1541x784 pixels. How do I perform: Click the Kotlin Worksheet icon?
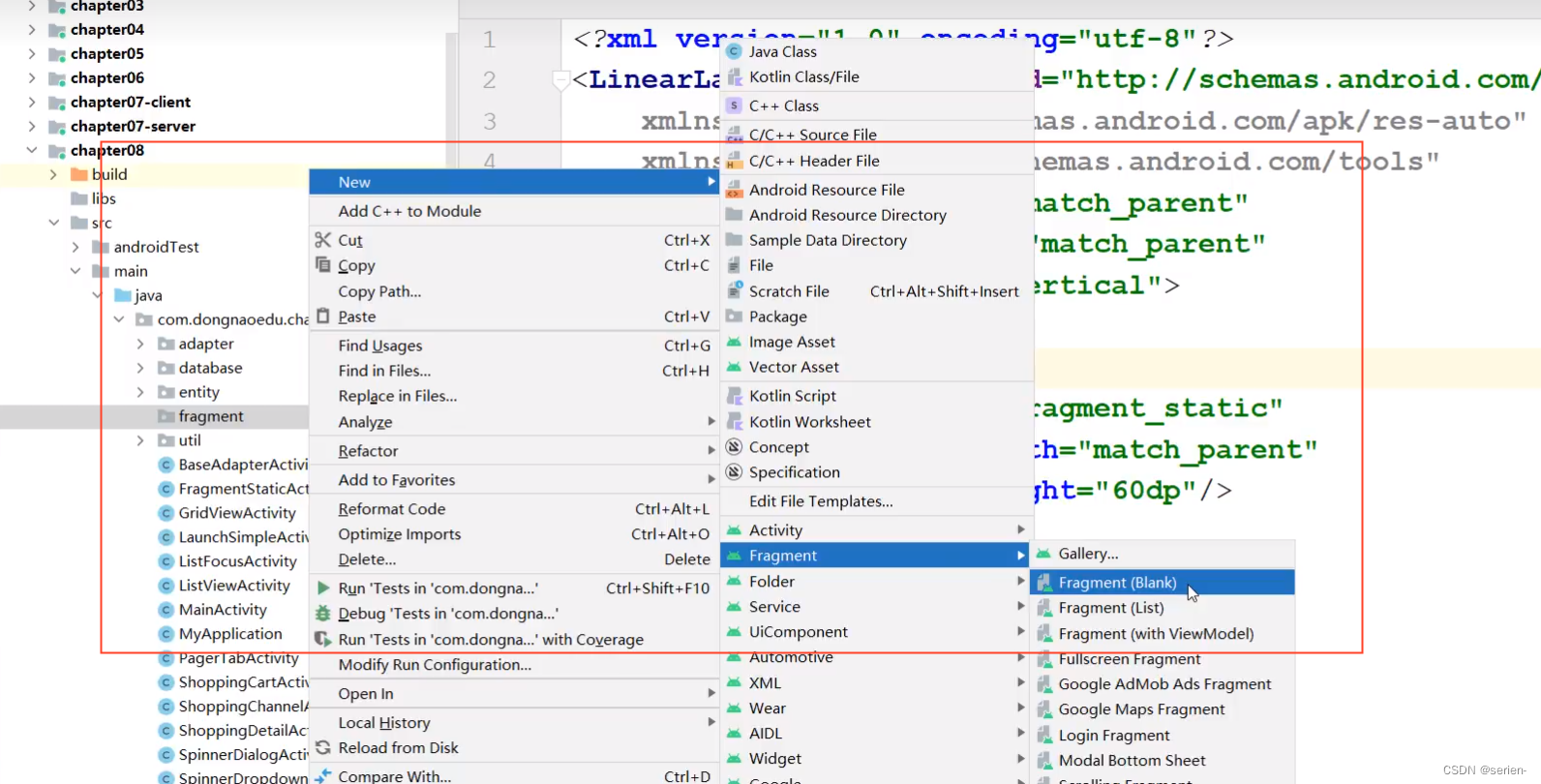[735, 422]
